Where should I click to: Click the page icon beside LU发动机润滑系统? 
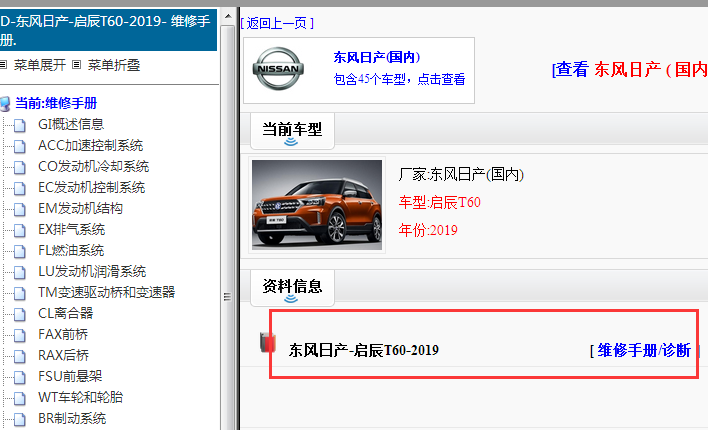19,272
